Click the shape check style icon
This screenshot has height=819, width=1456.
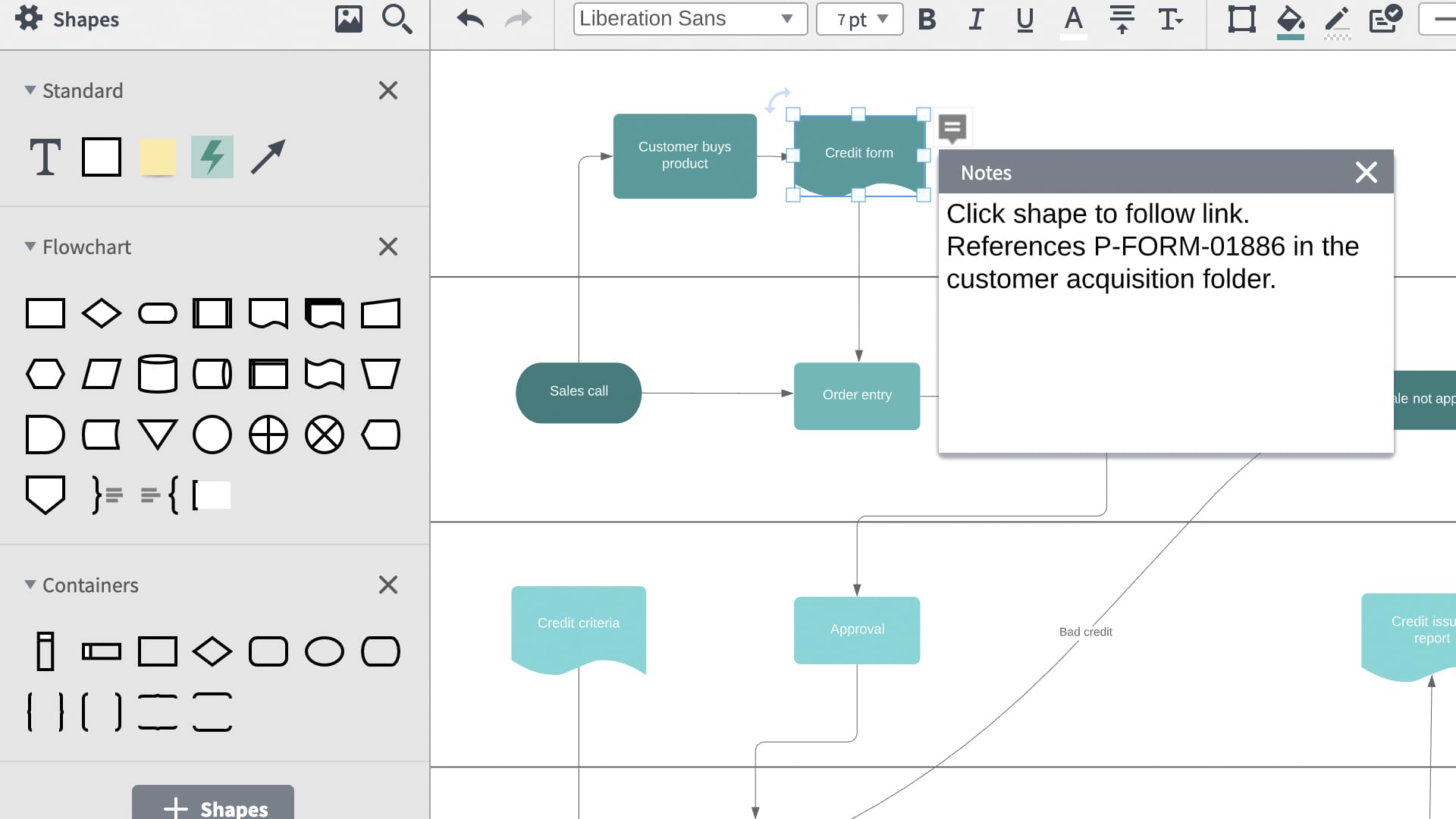point(1385,19)
